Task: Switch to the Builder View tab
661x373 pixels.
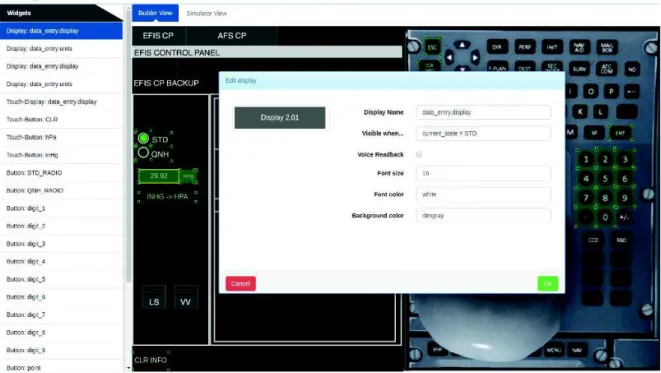Action: pyautogui.click(x=155, y=13)
